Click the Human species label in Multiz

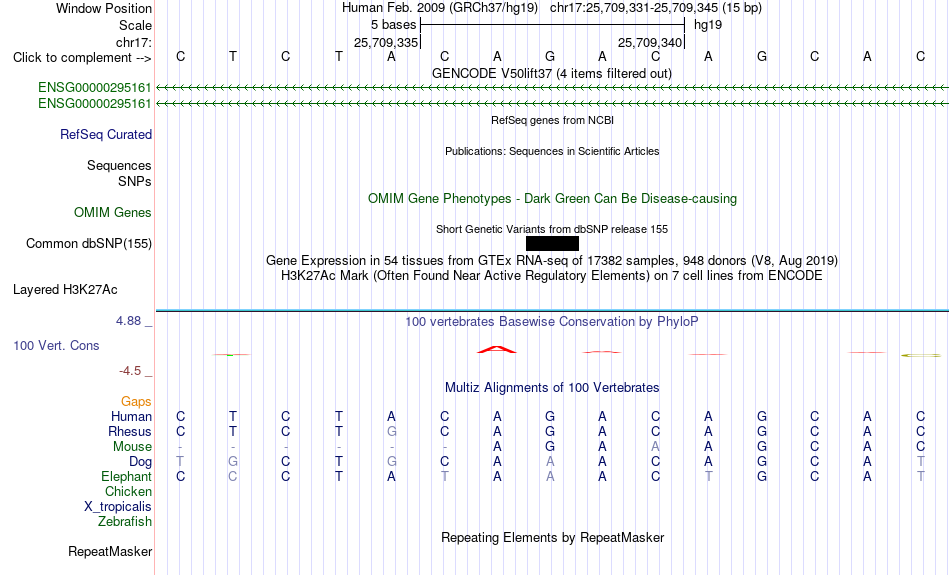point(131,416)
